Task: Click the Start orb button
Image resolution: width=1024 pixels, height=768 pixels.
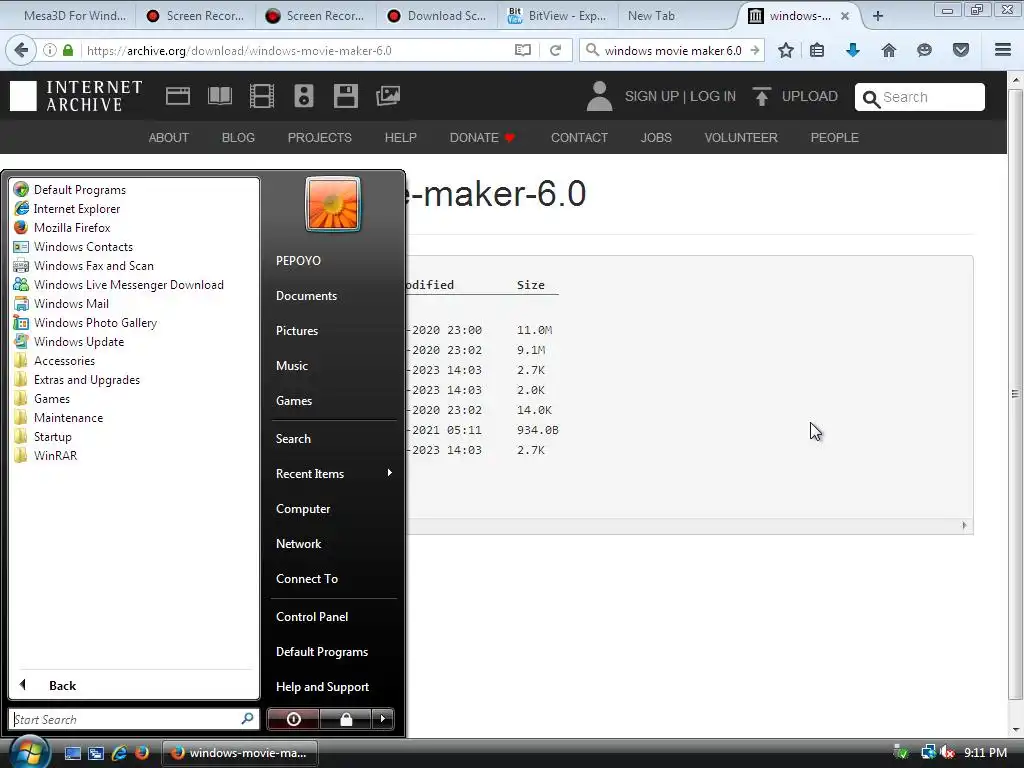Action: click(28, 752)
